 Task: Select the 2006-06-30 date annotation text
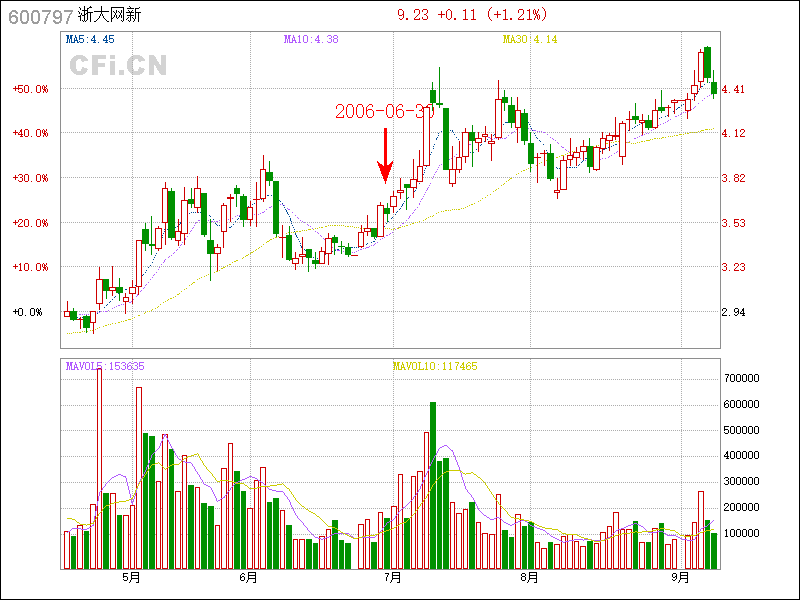click(x=384, y=111)
